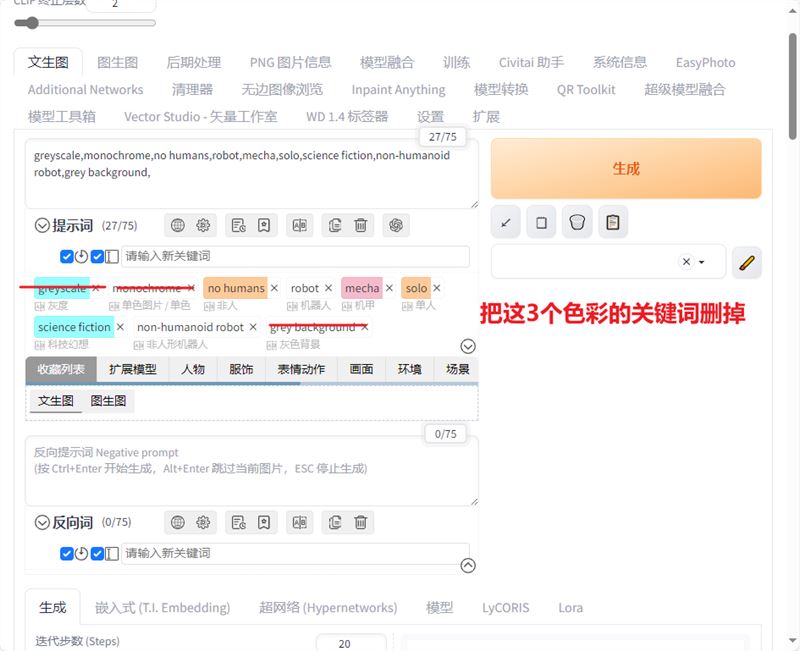Remove the 'solo' keyword tag
Image resolution: width=800 pixels, height=651 pixels.
tap(437, 288)
